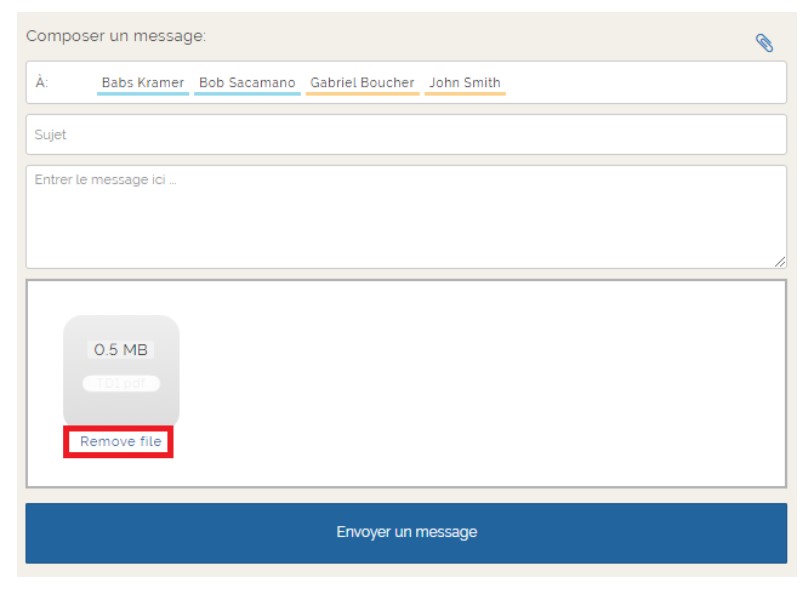Remove the attached file via Remove file
Image resolution: width=811 pixels, height=592 pixels.
pos(120,442)
